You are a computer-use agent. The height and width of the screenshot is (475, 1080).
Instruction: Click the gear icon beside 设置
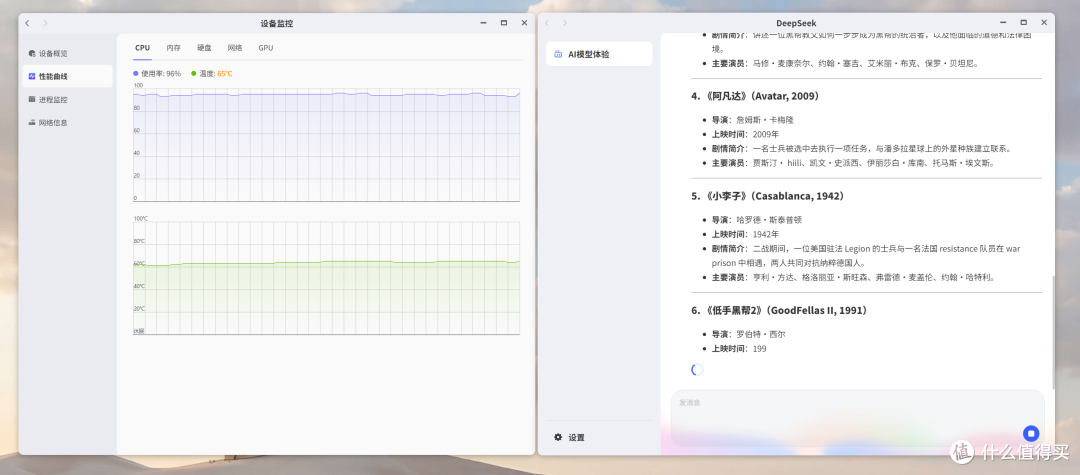click(558, 437)
